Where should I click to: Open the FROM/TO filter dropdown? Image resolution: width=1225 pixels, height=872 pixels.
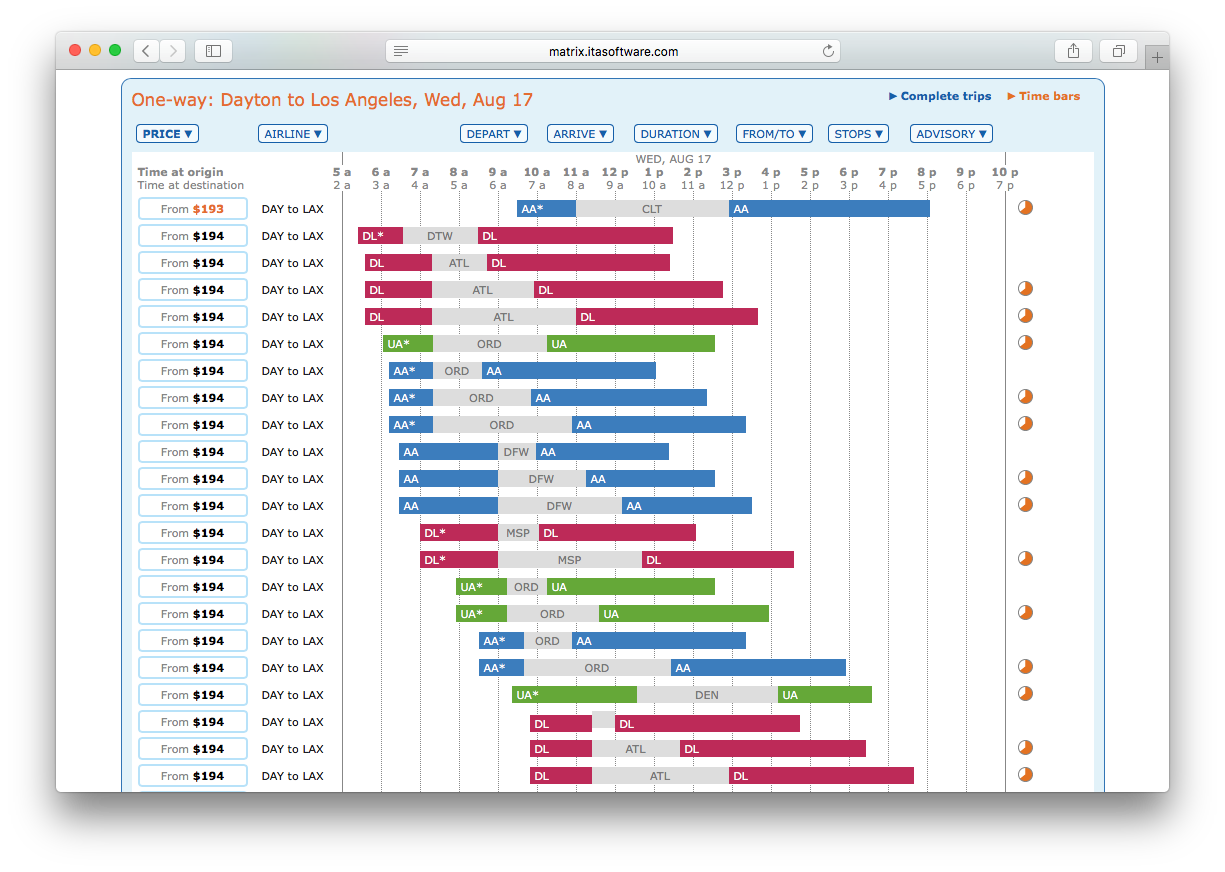point(774,134)
